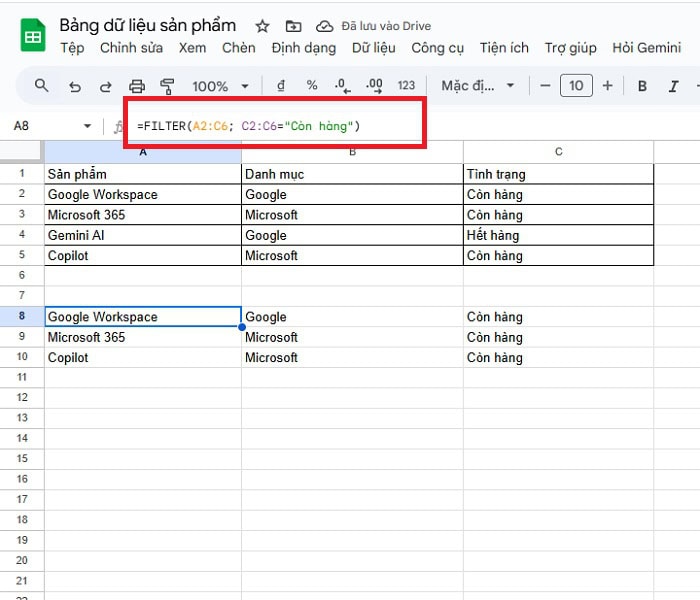Decrease decimal places icon

point(342,85)
